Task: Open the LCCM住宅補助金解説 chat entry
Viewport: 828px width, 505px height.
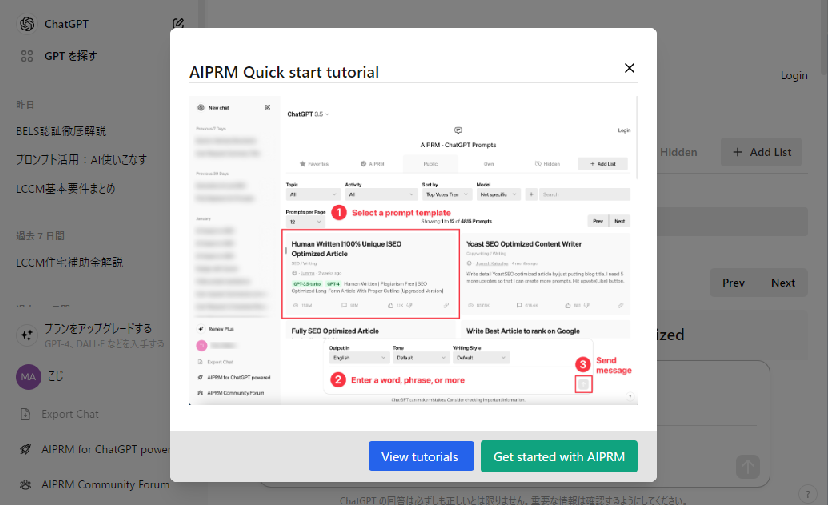Action: pyautogui.click(x=69, y=262)
